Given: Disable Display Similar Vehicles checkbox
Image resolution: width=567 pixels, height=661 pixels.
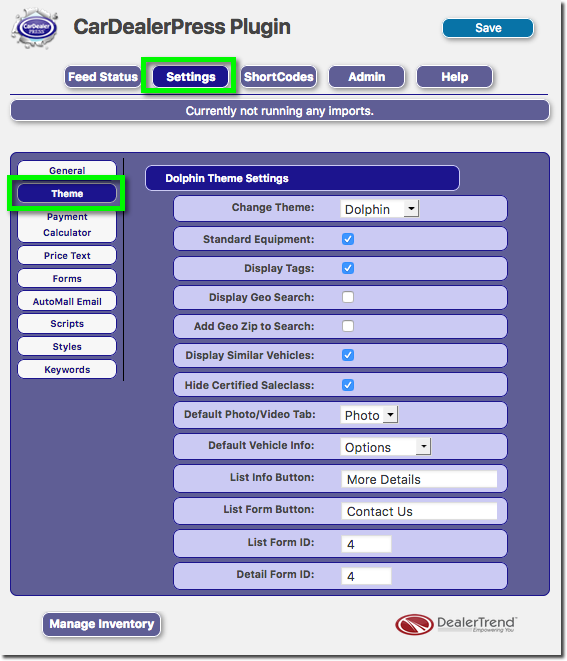Looking at the screenshot, I should coord(348,355).
